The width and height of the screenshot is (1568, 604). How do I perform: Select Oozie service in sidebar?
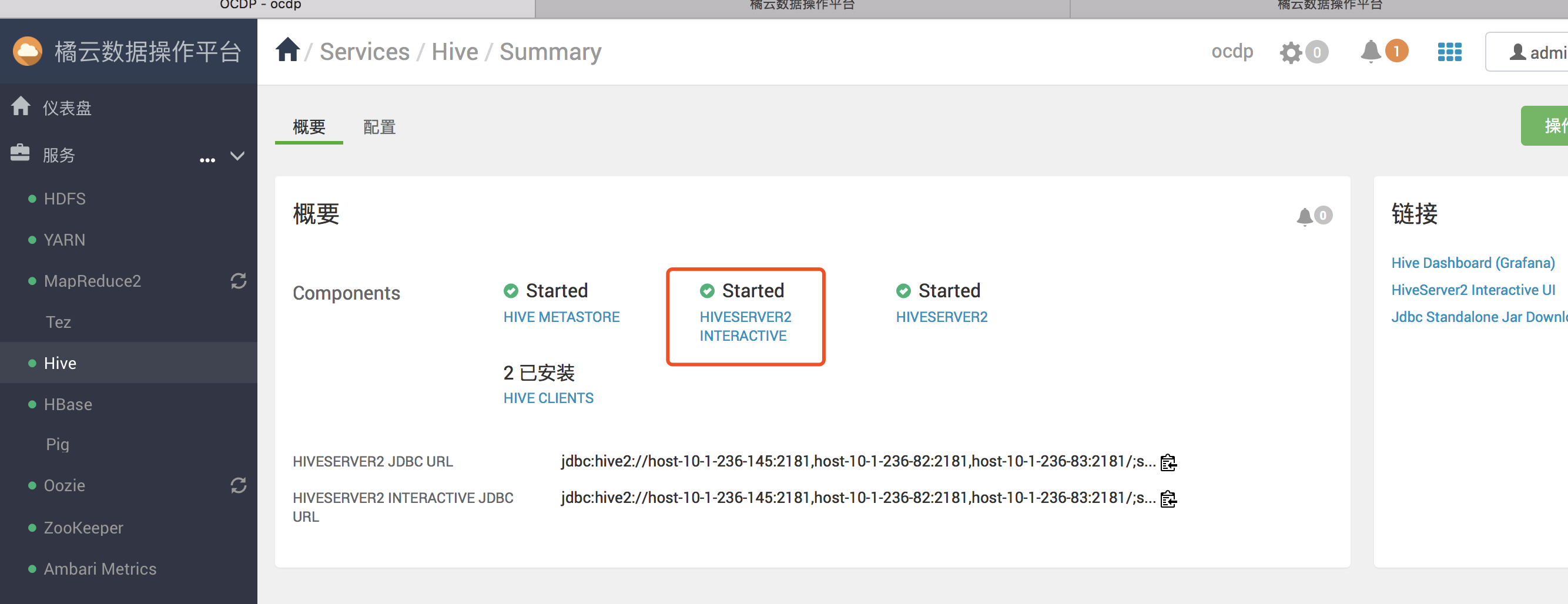65,485
